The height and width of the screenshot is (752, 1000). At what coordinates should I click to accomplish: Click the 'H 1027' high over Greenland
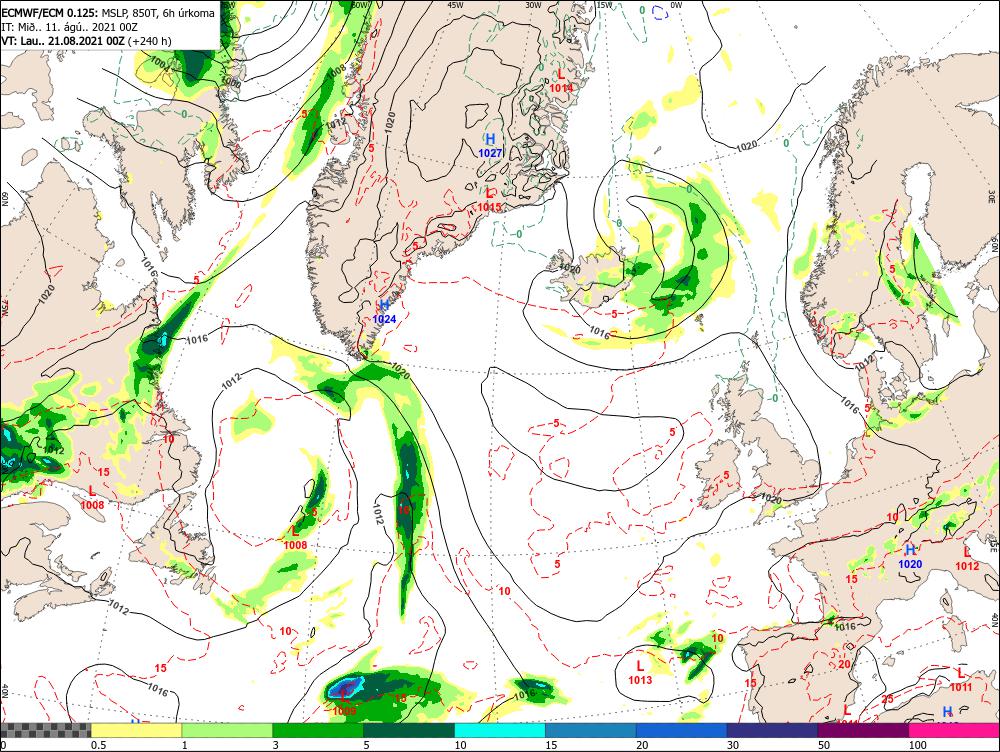(490, 145)
